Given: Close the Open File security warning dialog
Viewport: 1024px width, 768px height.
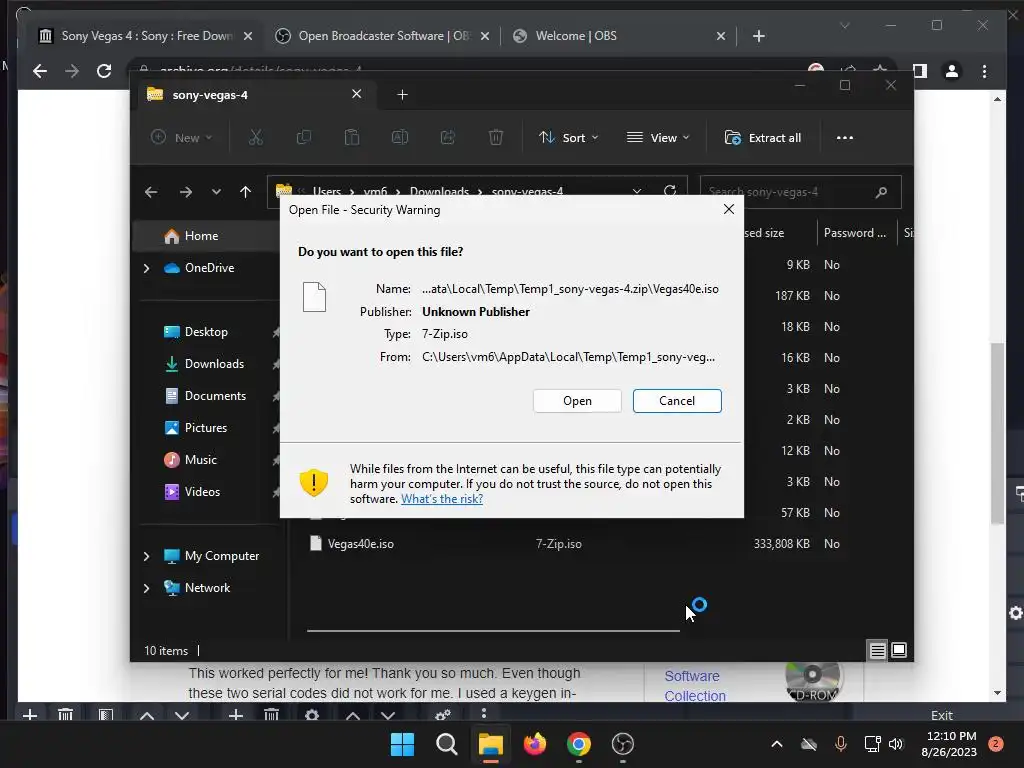Looking at the screenshot, I should click(729, 209).
